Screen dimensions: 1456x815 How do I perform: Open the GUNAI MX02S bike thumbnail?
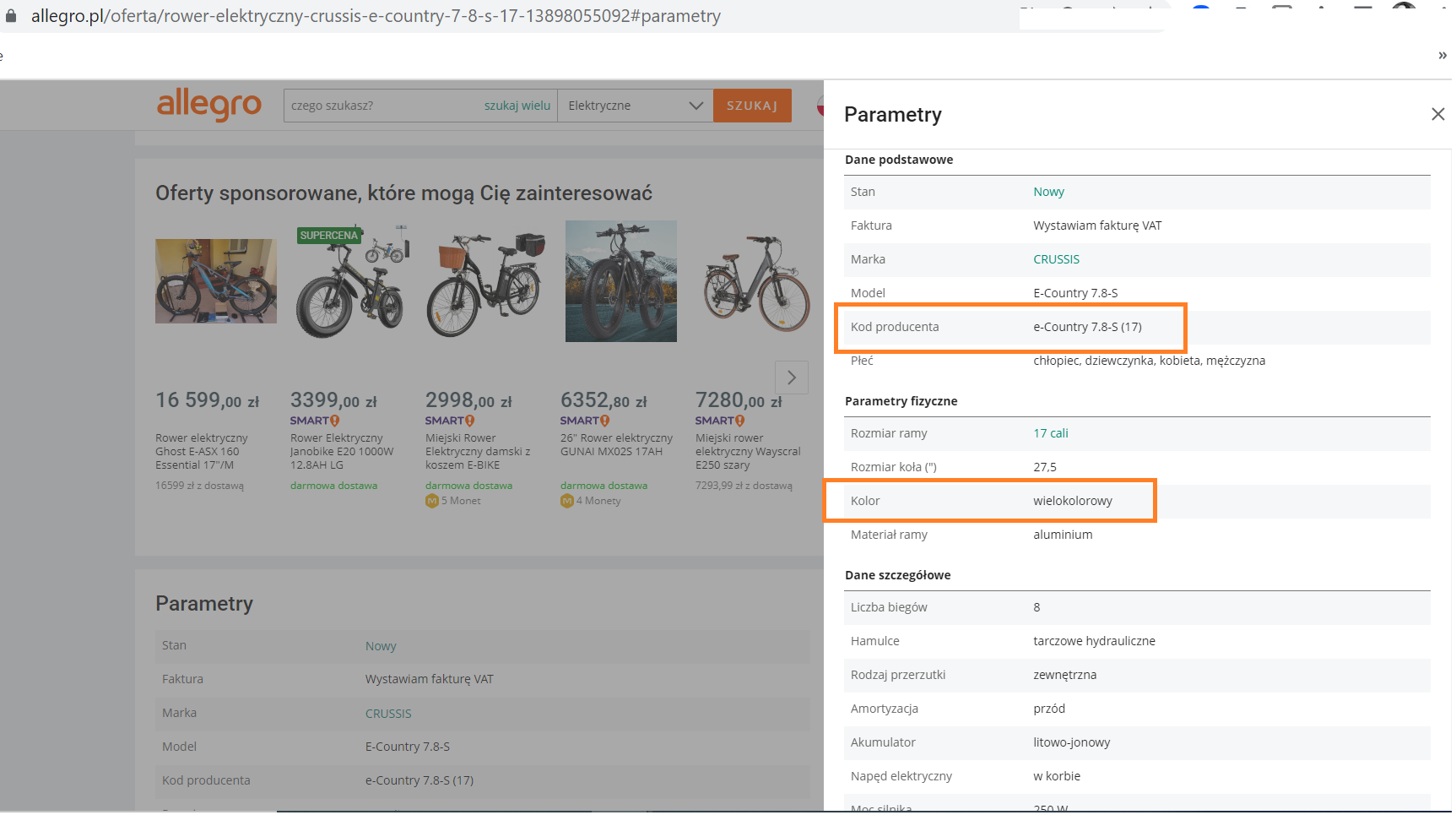point(620,281)
